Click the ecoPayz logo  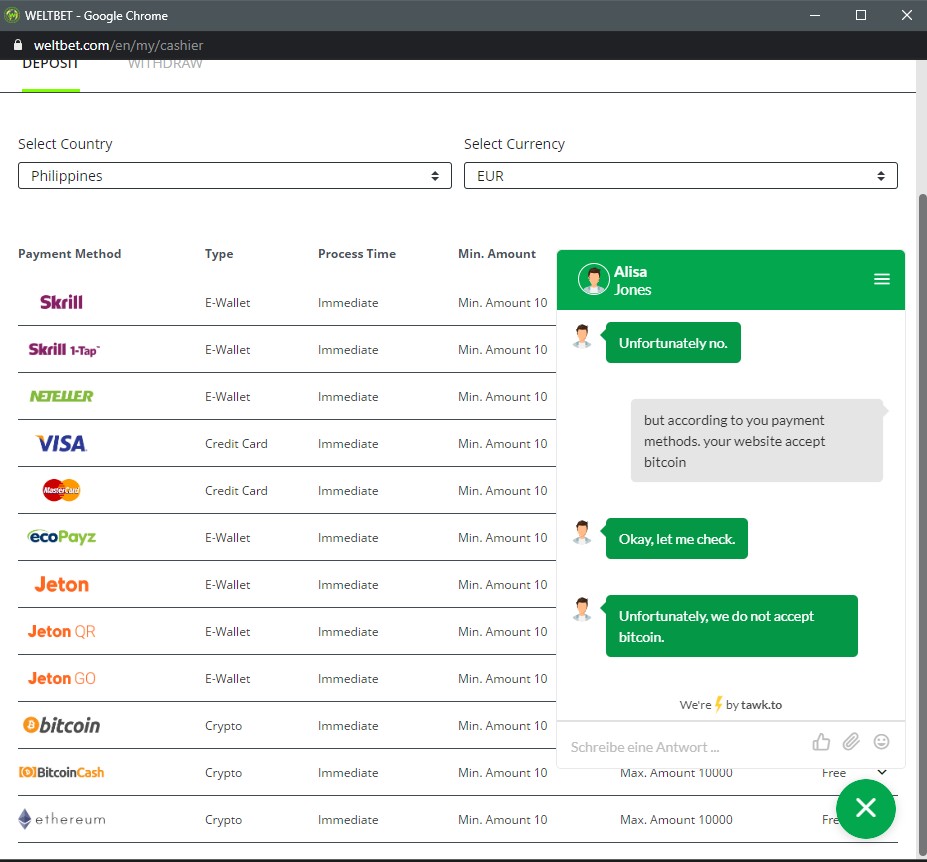(x=61, y=537)
